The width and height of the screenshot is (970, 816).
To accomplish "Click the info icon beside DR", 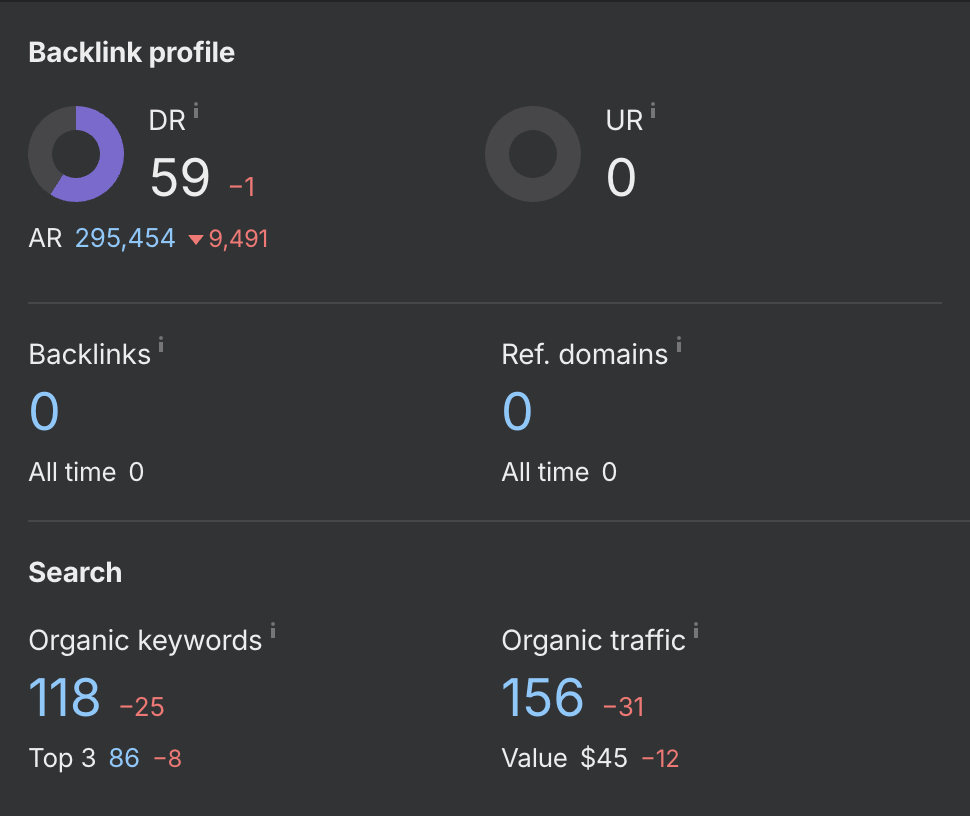I will coord(196,111).
